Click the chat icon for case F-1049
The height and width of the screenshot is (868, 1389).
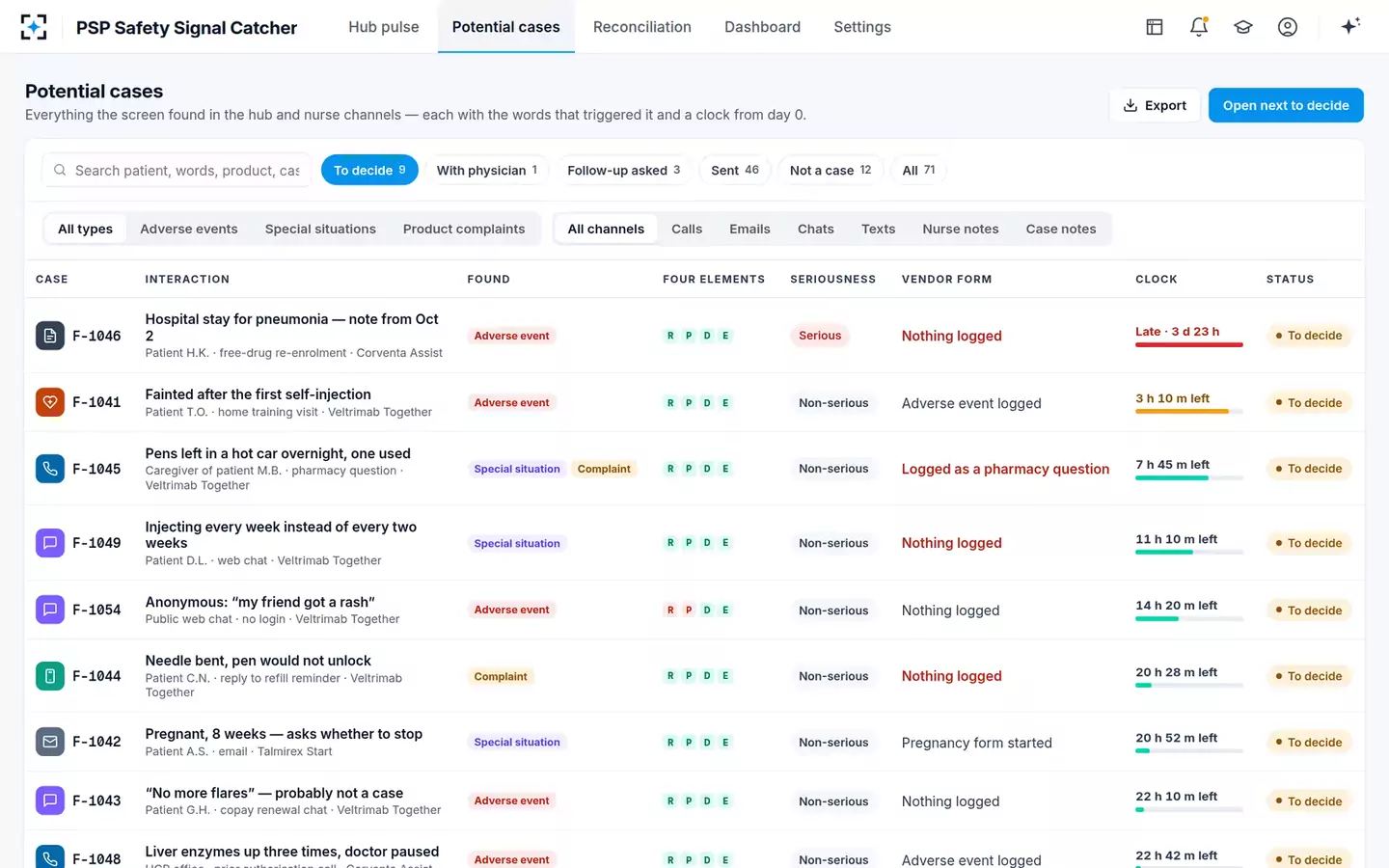[50, 543]
